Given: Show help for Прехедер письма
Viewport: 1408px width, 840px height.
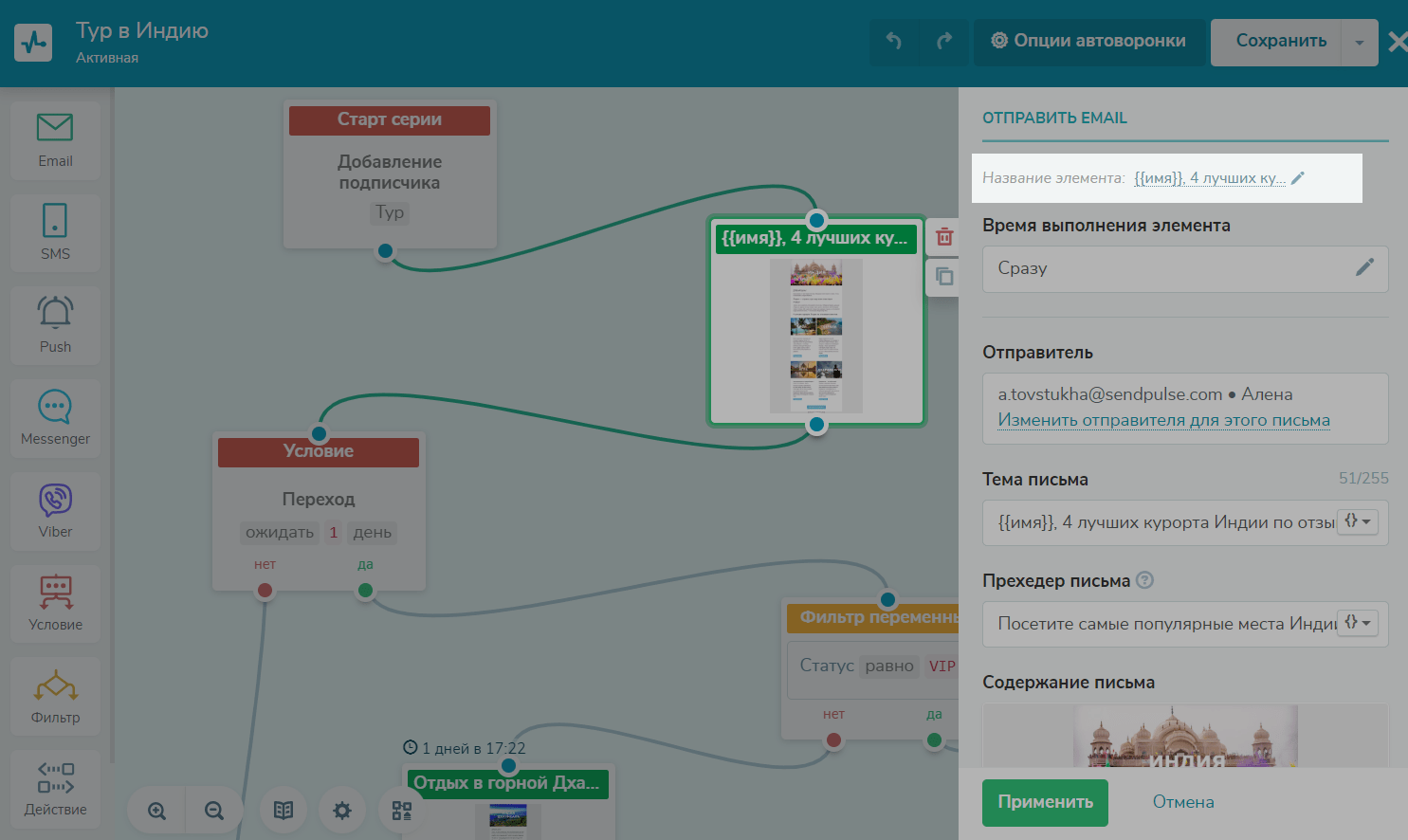Looking at the screenshot, I should [x=1144, y=580].
